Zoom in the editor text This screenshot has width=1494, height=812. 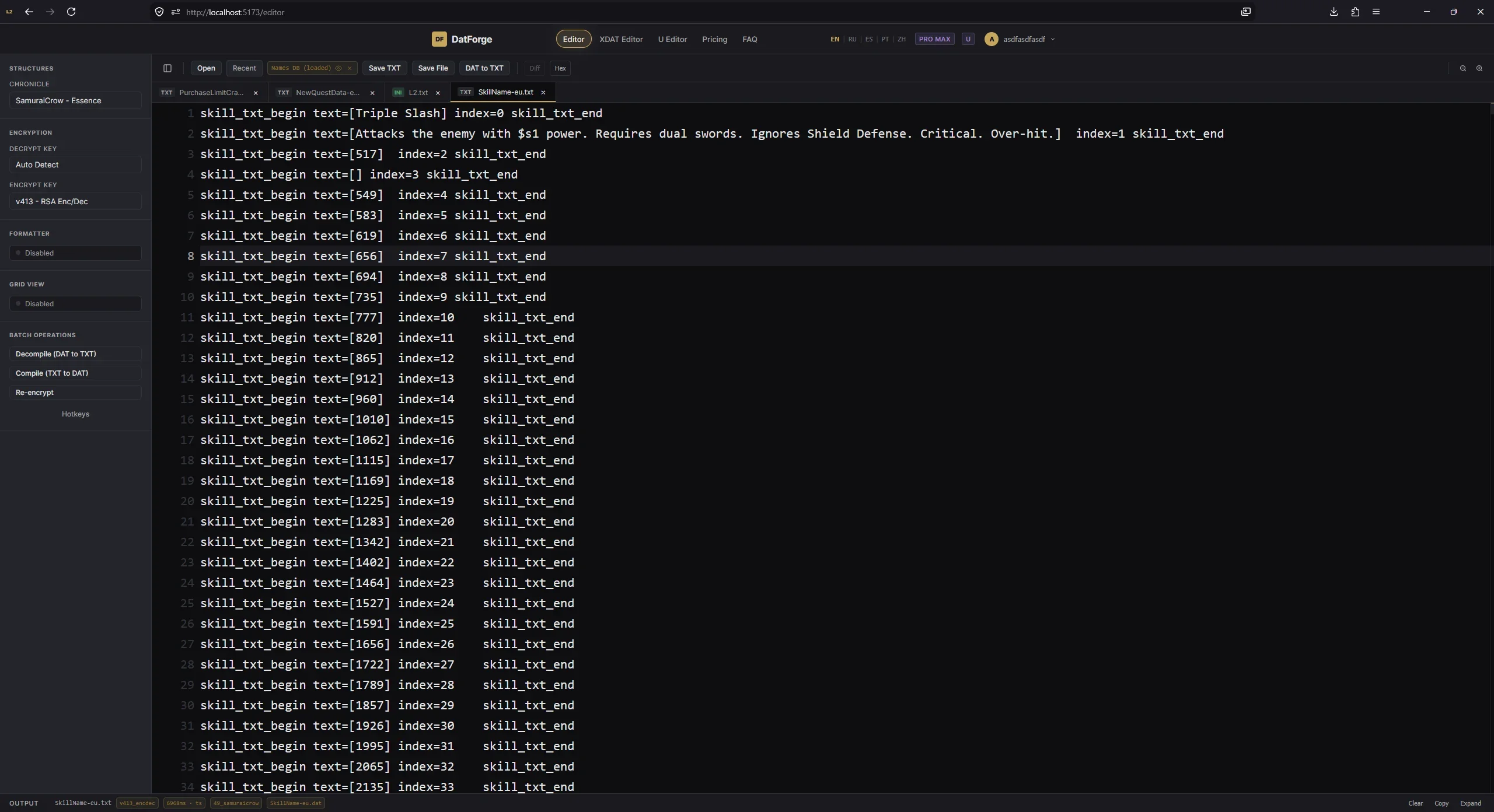click(1479, 68)
